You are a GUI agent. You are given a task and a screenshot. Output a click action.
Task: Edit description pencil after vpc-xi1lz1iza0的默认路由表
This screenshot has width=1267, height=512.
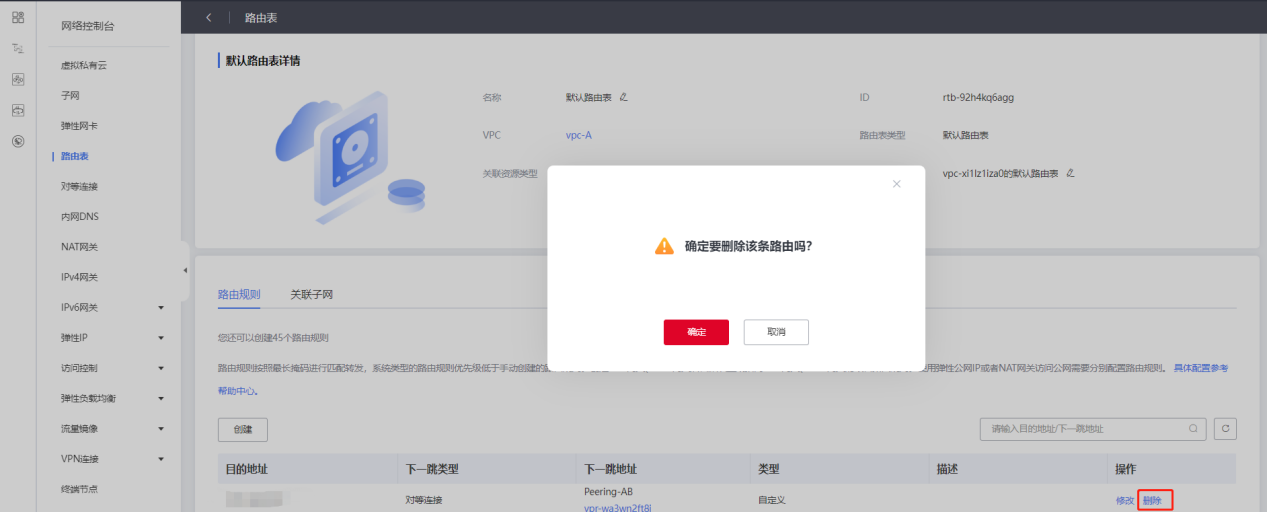(x=1070, y=173)
